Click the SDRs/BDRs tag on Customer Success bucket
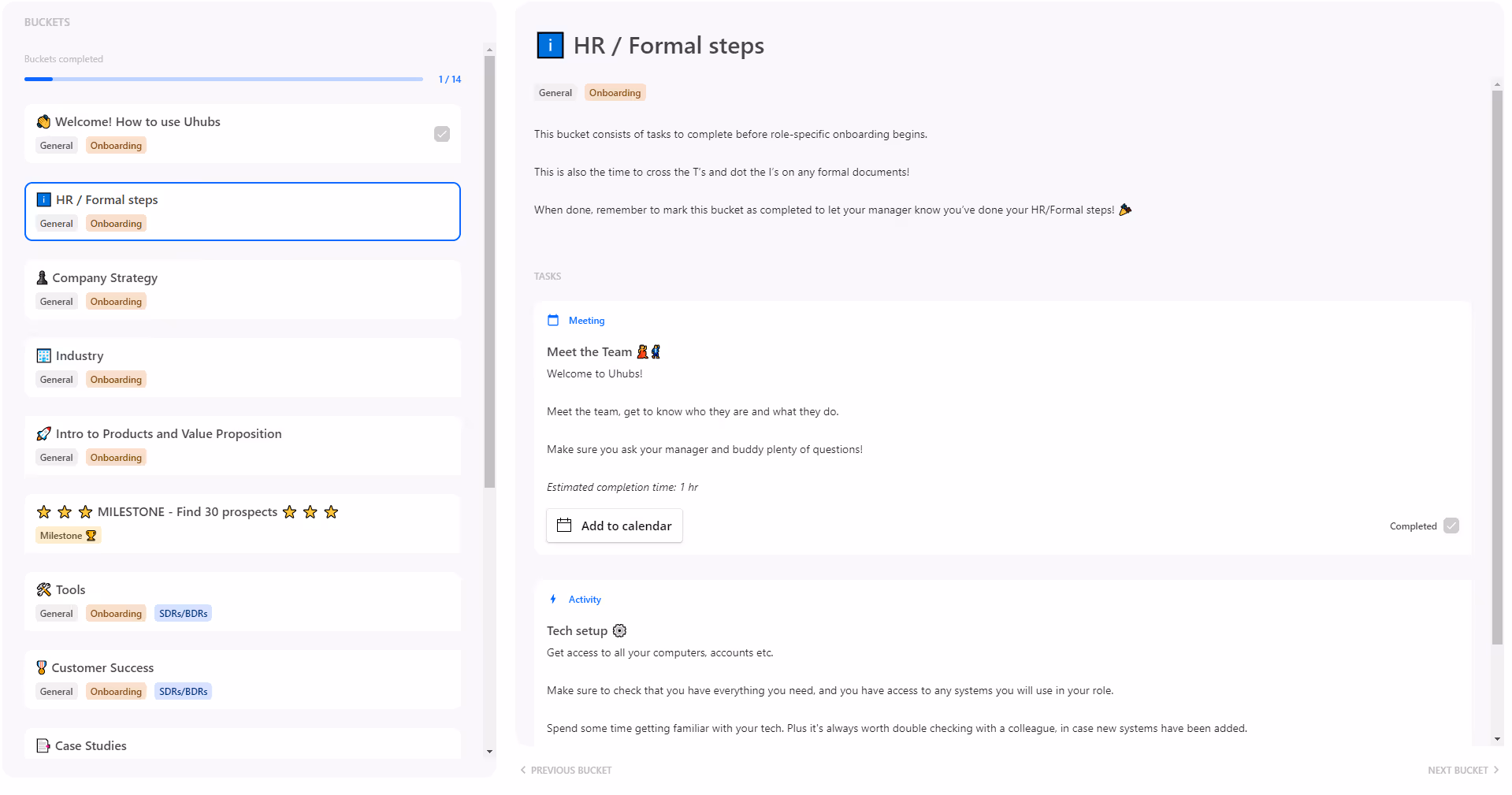Image resolution: width=1512 pixels, height=795 pixels. pyautogui.click(x=184, y=691)
